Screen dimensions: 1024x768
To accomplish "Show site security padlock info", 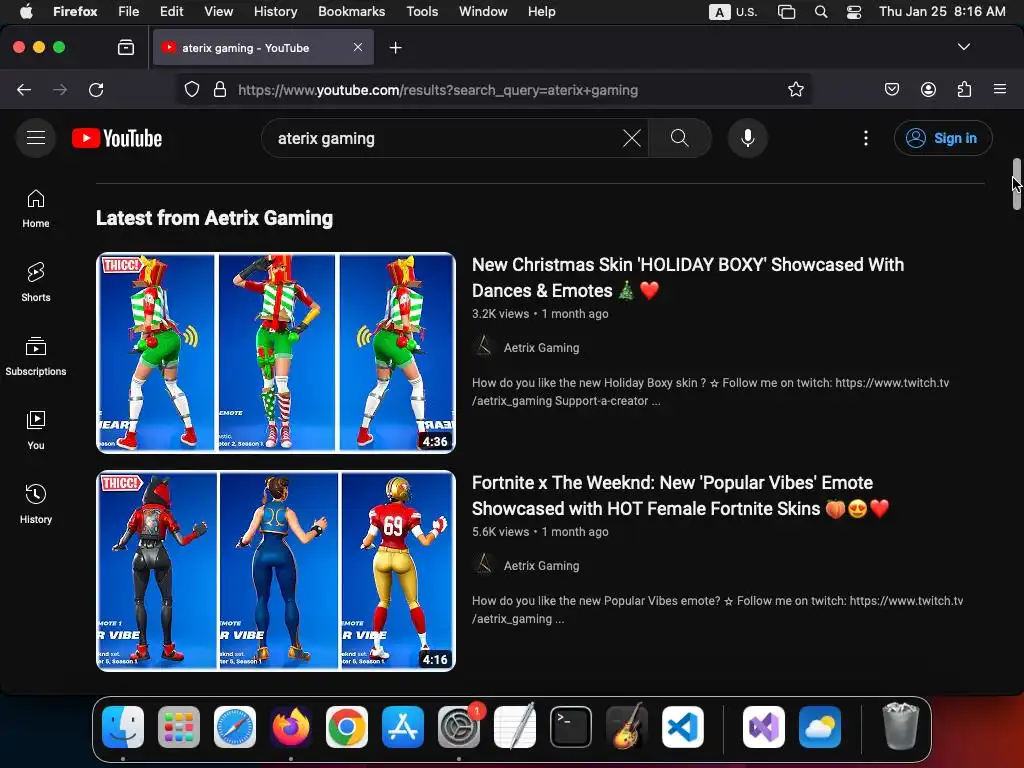I will (x=220, y=89).
